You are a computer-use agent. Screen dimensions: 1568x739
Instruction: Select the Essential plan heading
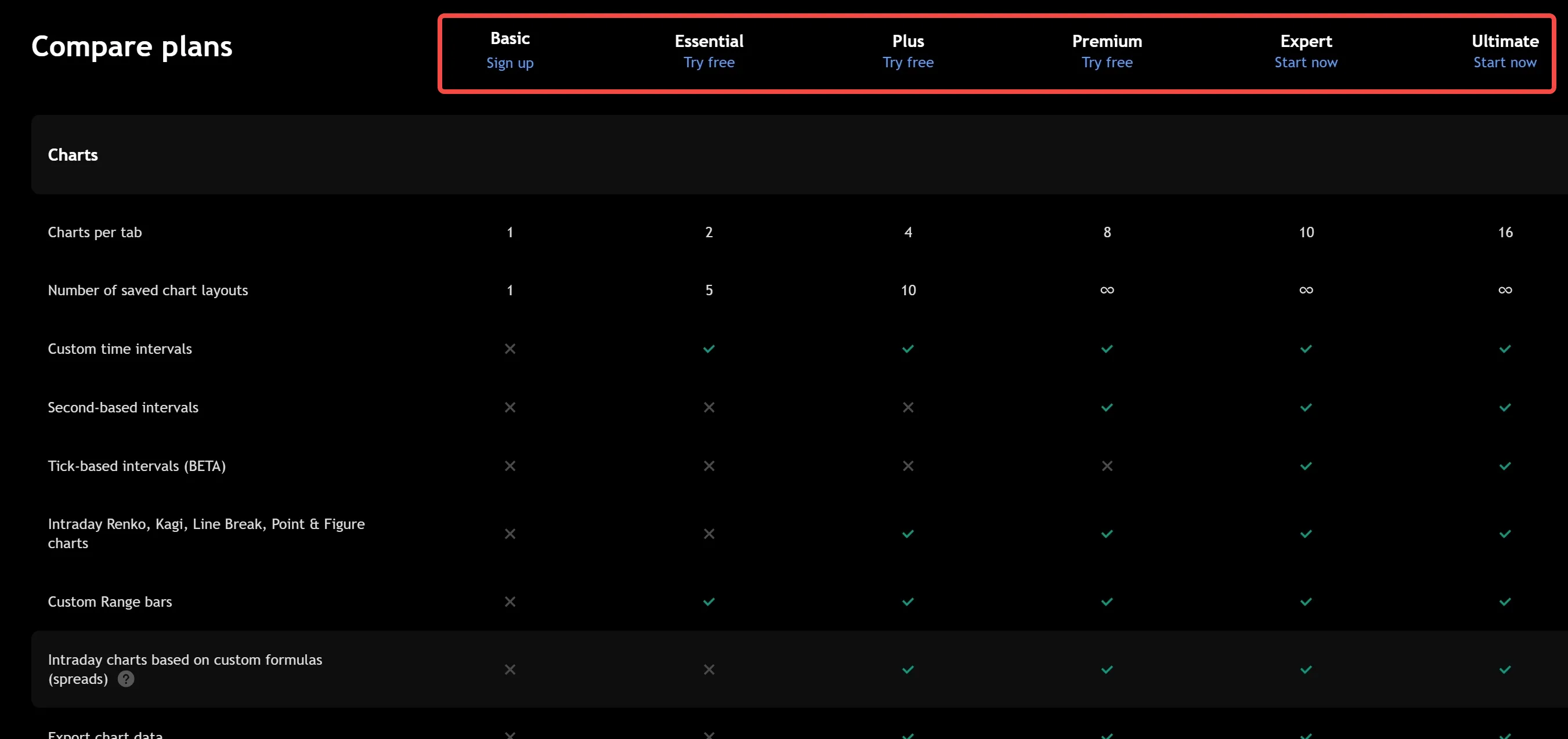tap(709, 41)
